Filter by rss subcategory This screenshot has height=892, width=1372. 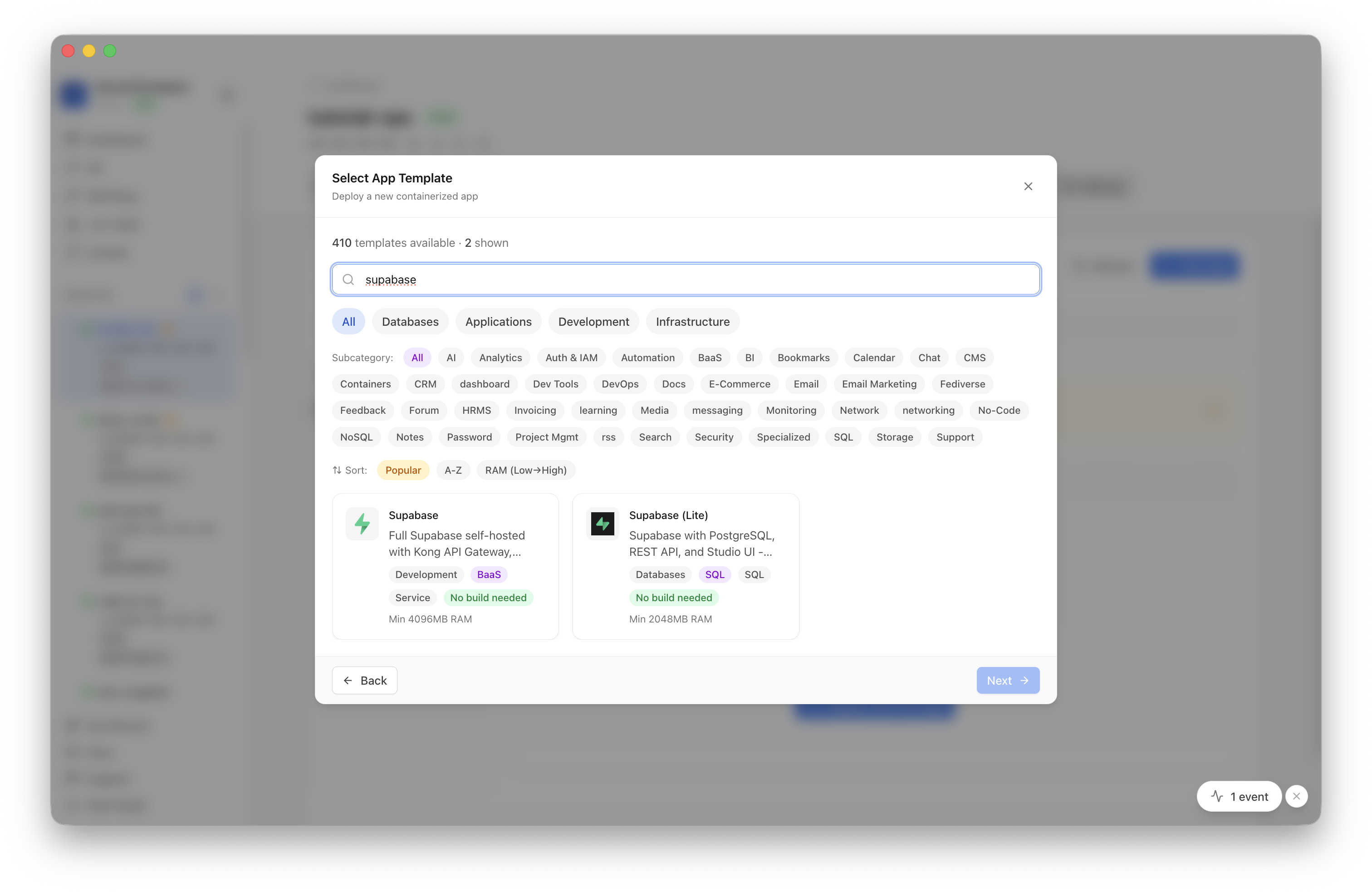tap(608, 437)
